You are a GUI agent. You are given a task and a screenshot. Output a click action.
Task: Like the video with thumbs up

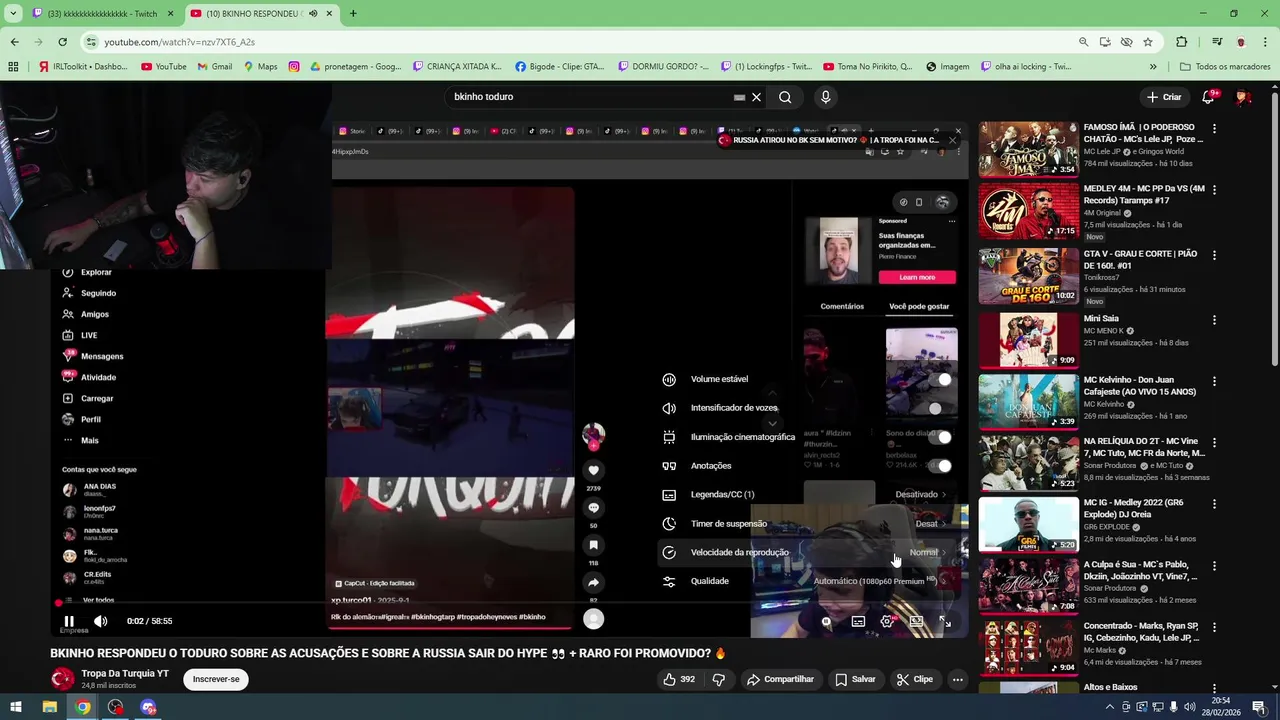point(679,679)
